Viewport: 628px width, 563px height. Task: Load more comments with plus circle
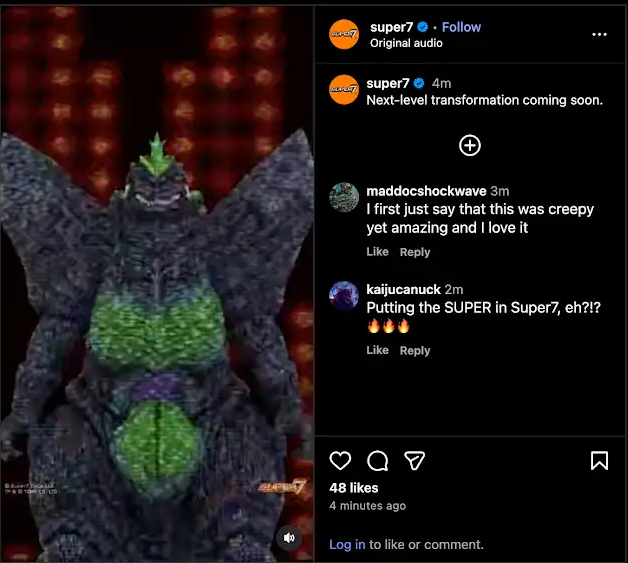pyautogui.click(x=470, y=145)
